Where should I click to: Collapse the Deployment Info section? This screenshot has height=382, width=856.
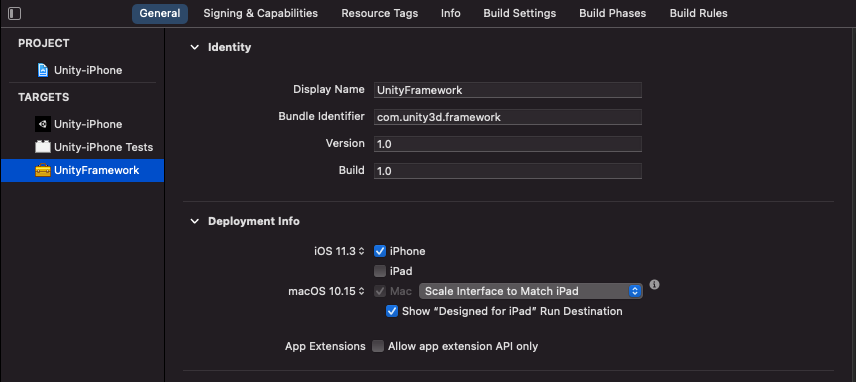click(194, 222)
